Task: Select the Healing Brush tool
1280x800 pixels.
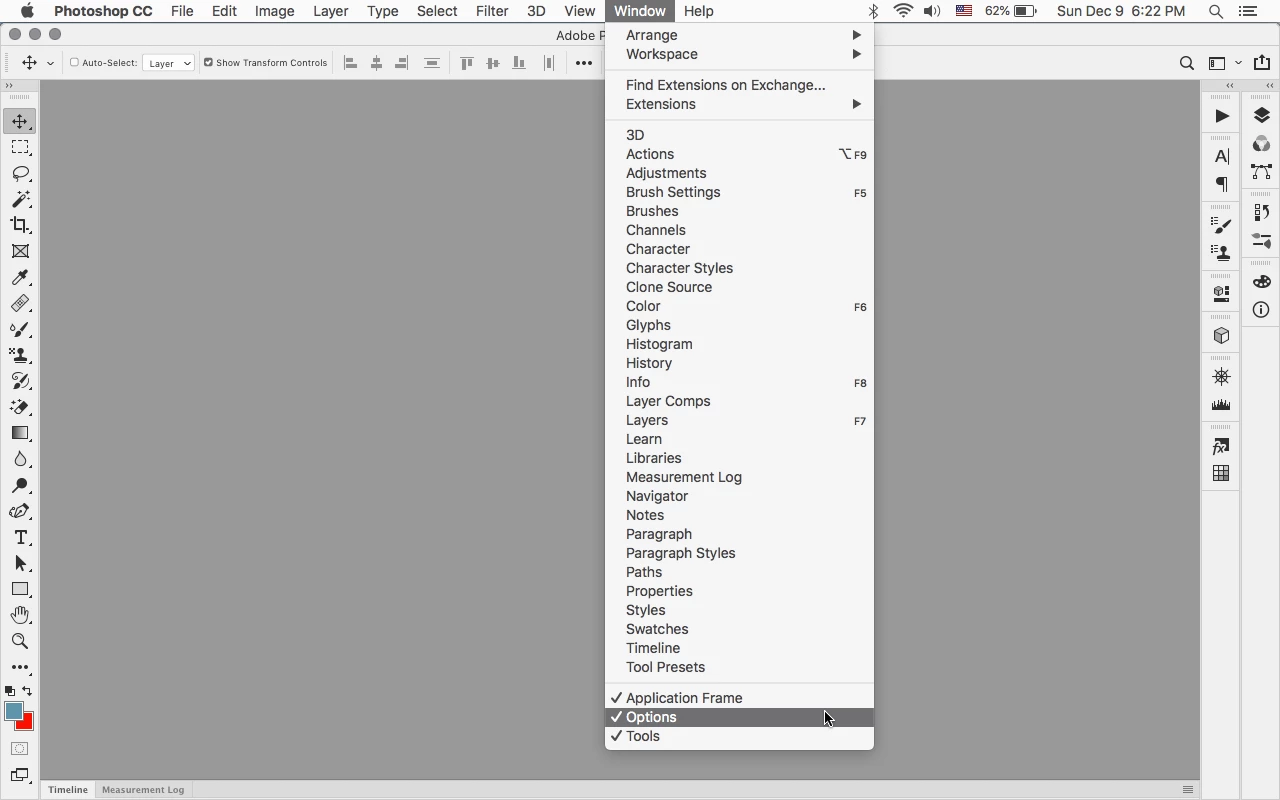Action: point(20,303)
